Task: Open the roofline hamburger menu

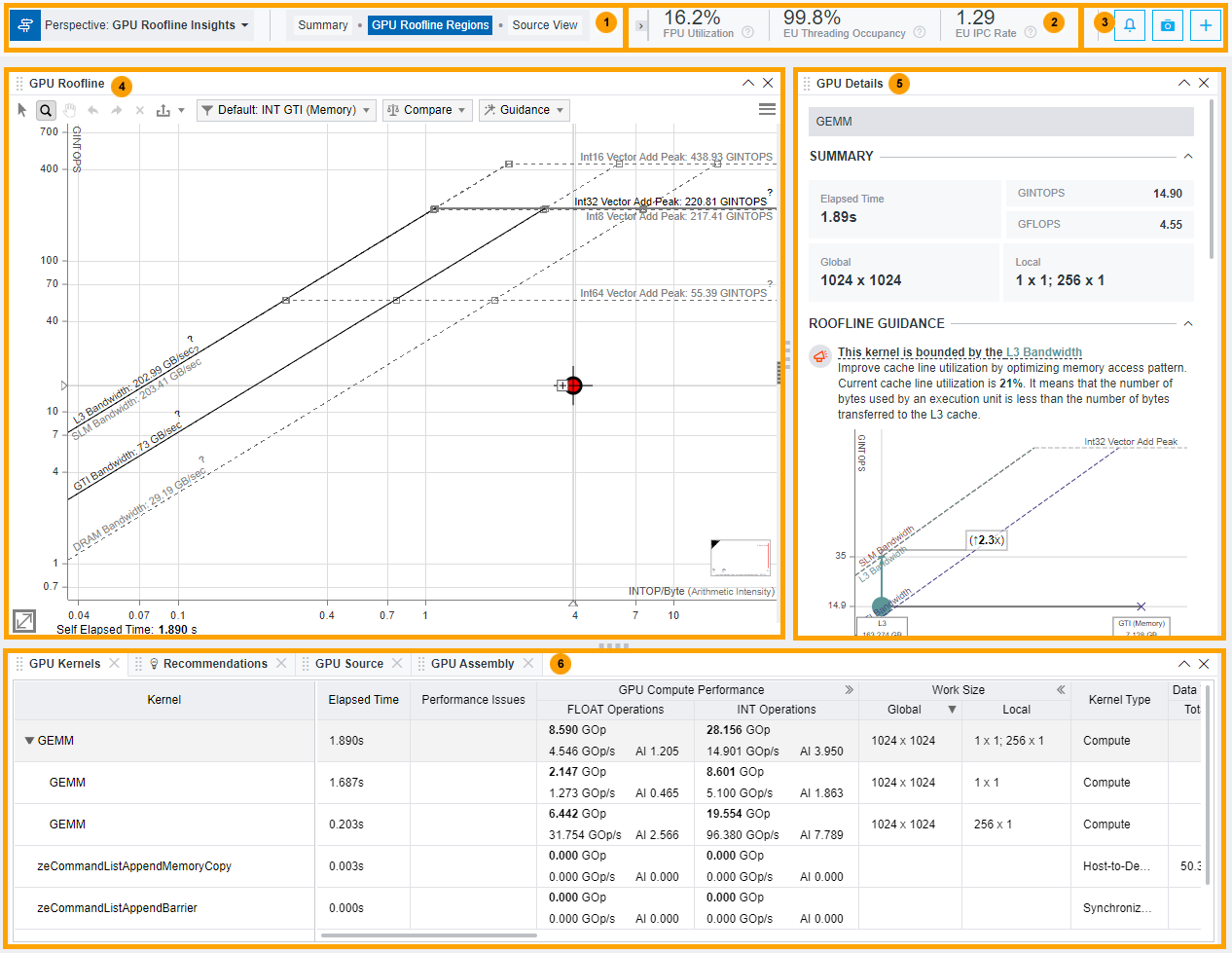Action: 767,109
